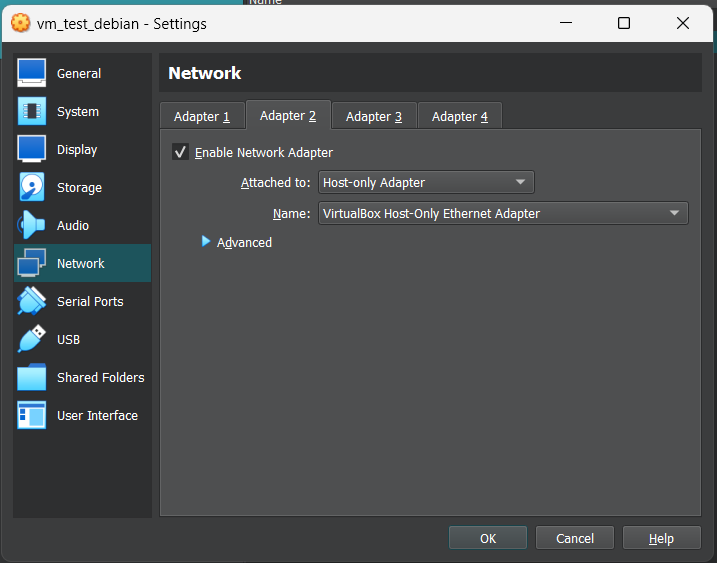Select the Storage disk icon

pos(32,187)
